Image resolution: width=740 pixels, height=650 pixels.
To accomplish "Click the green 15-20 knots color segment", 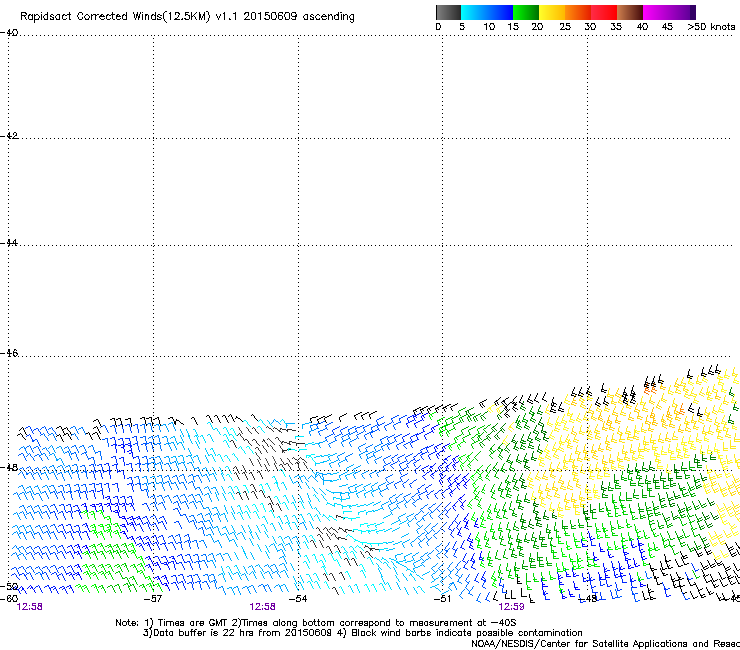I will point(526,12).
